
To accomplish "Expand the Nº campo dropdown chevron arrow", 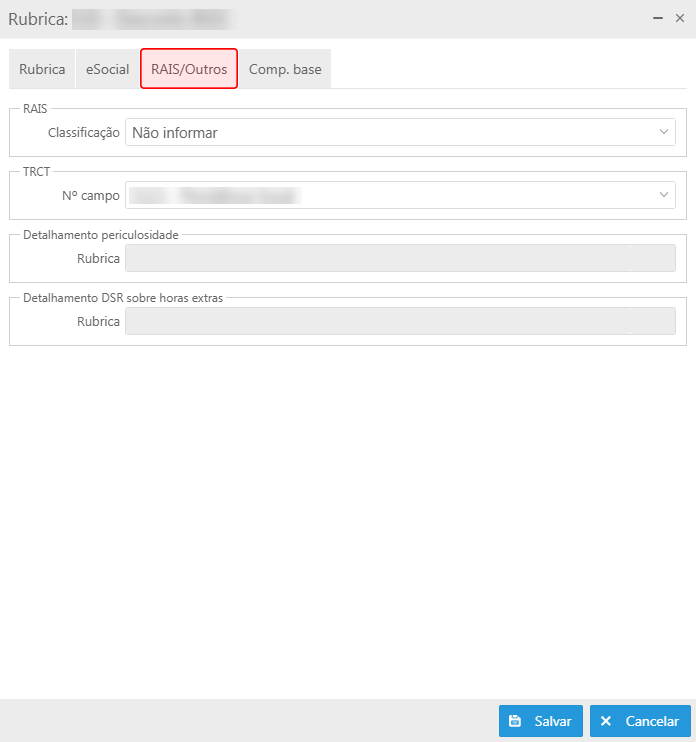I will 664,195.
